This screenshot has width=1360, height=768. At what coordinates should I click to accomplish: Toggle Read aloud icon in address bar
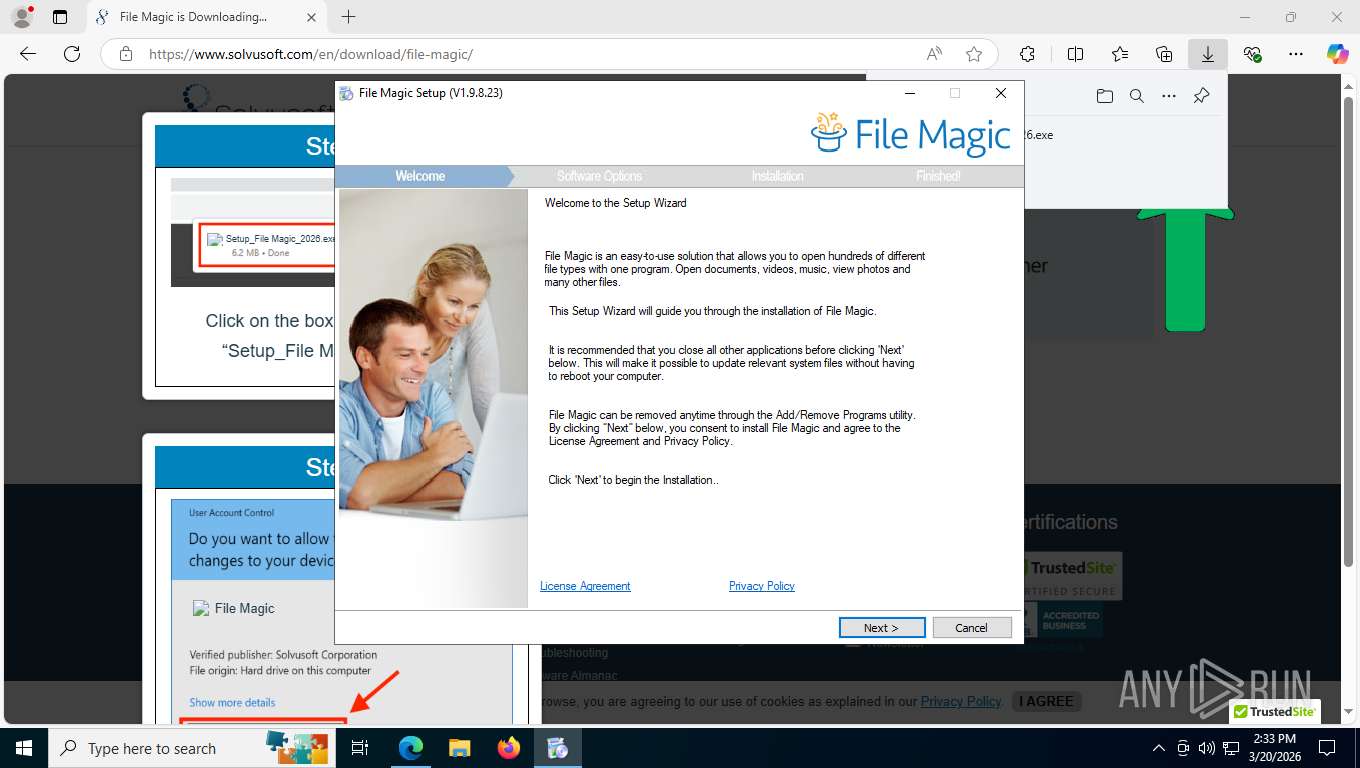[934, 54]
